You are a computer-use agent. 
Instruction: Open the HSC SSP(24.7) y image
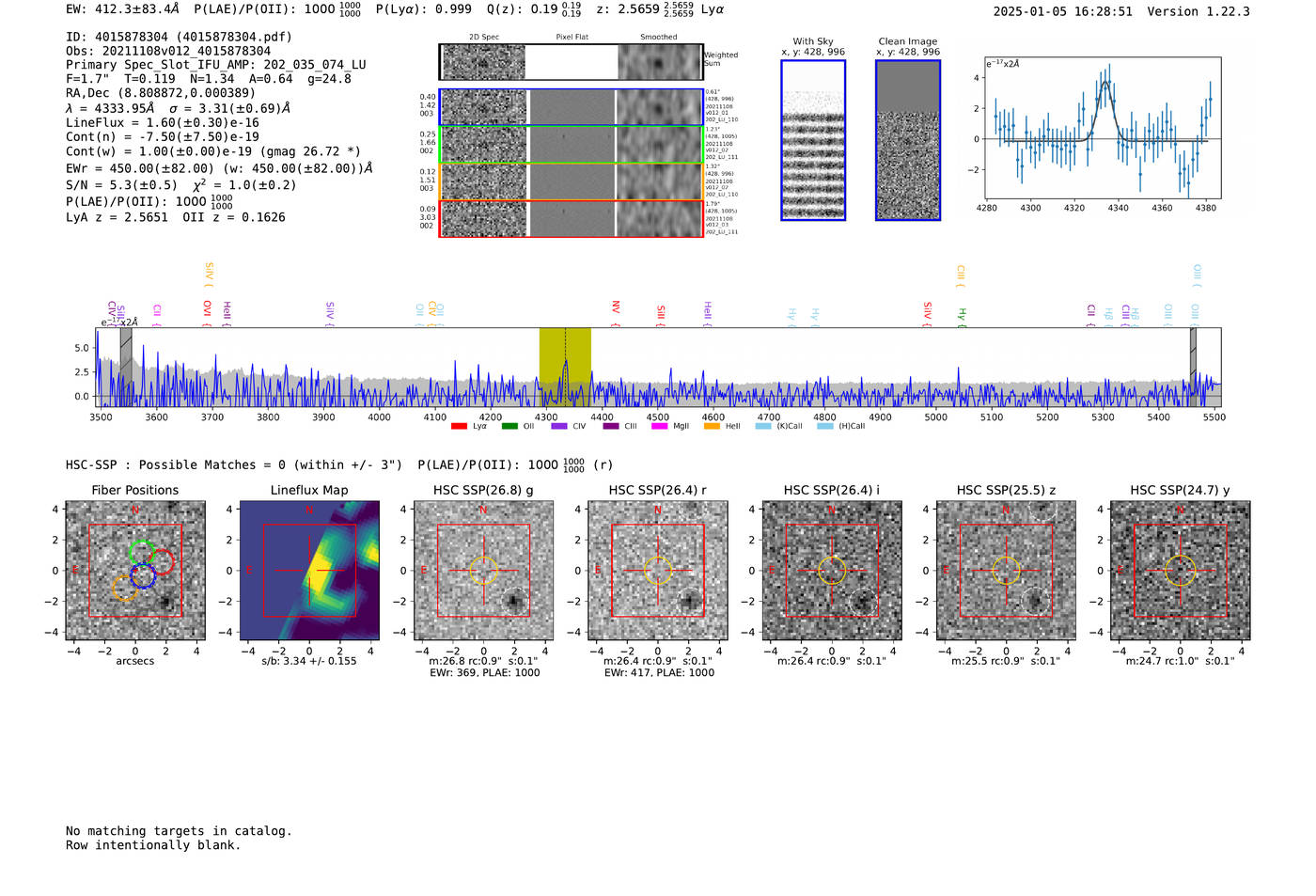coord(1181,571)
